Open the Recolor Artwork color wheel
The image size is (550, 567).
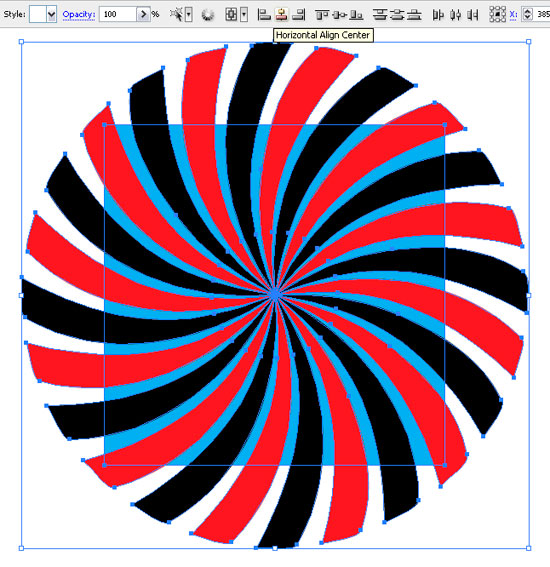pyautogui.click(x=208, y=15)
